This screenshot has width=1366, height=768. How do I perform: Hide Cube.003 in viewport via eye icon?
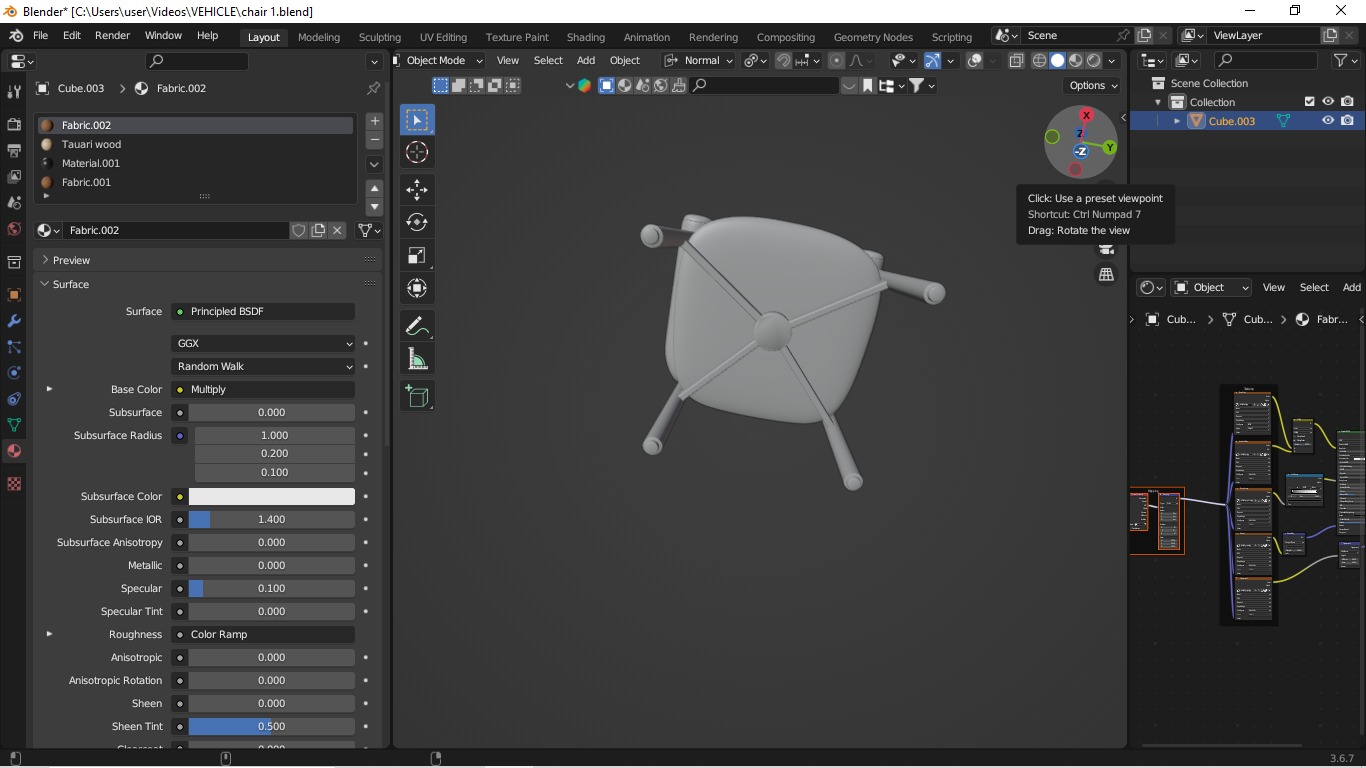1328,121
